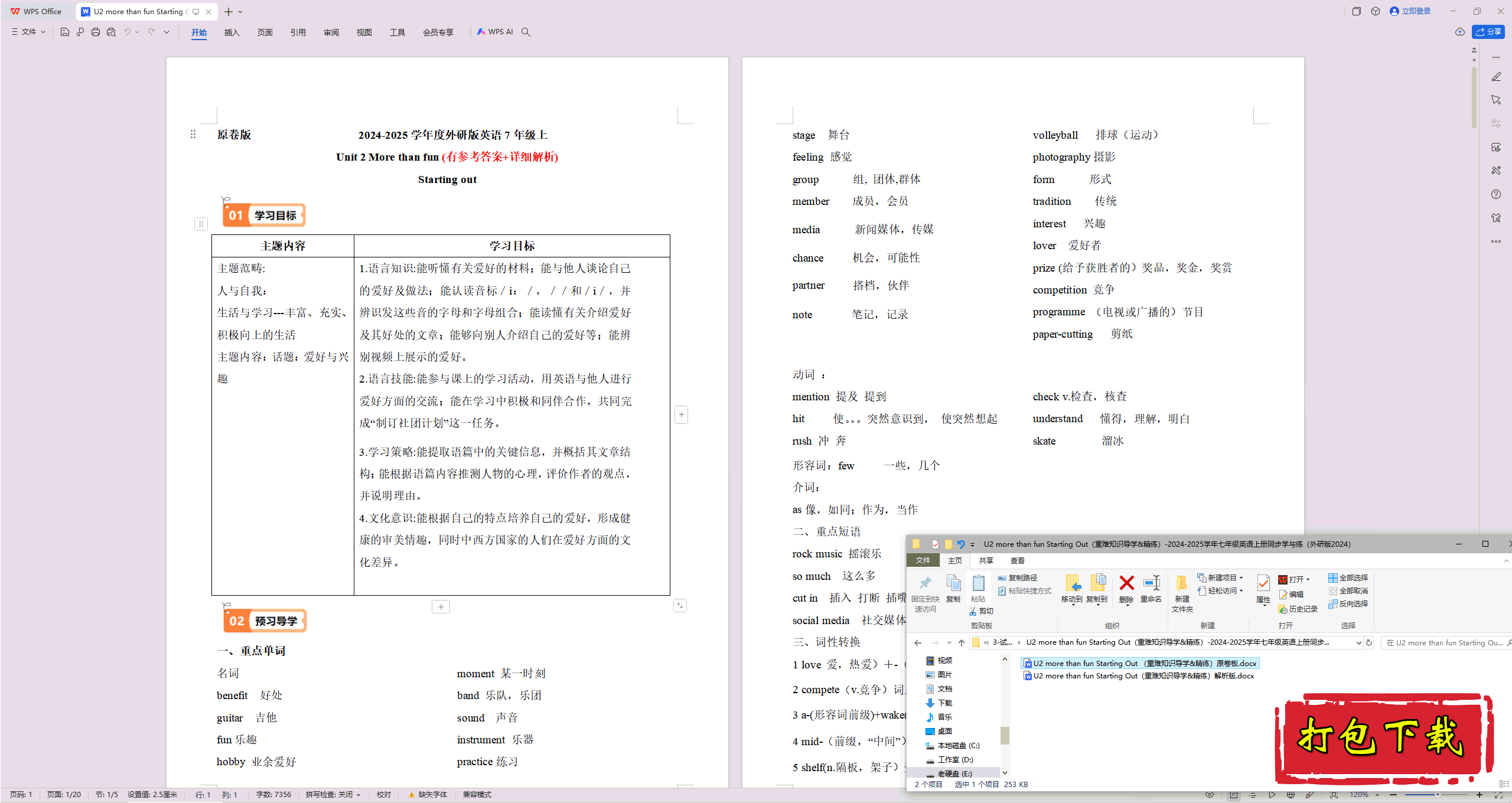The height and width of the screenshot is (803, 1512).
Task: Select 工作室 (D:) drive in Explorer tree
Action: pyautogui.click(x=950, y=760)
